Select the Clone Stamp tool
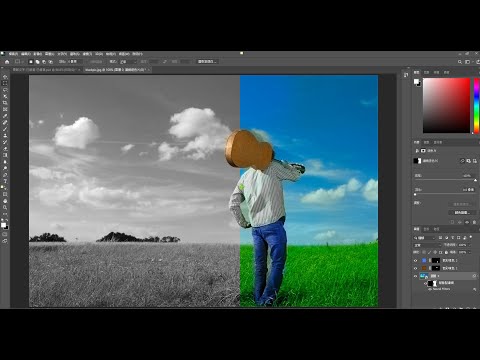The height and width of the screenshot is (360, 480). click(x=5, y=136)
